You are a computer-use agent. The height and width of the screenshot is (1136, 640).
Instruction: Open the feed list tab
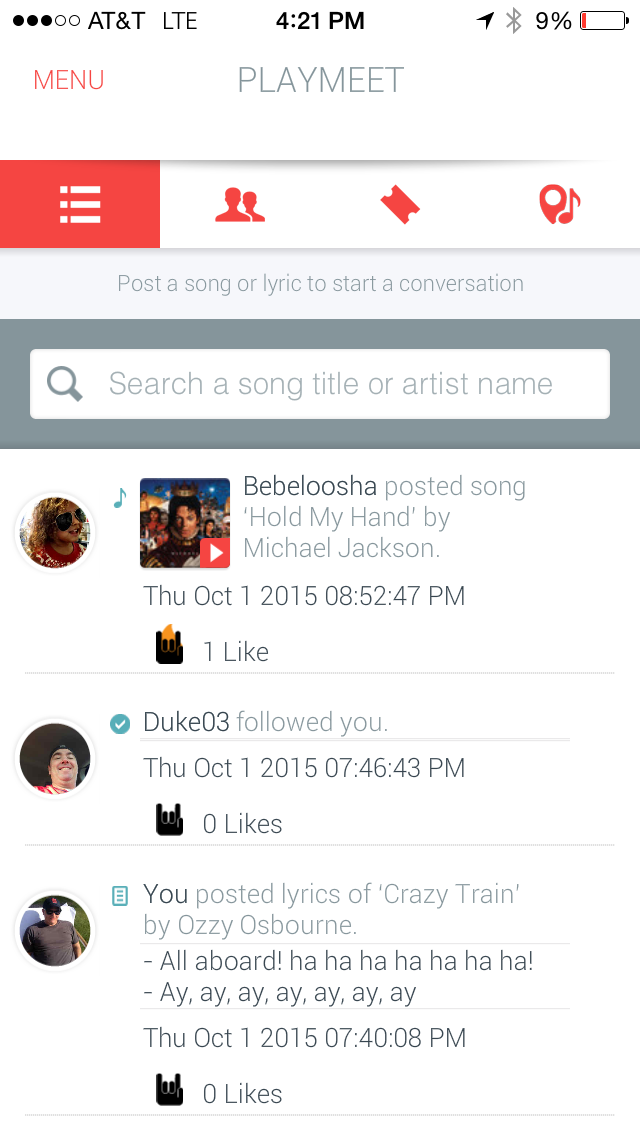(x=80, y=204)
